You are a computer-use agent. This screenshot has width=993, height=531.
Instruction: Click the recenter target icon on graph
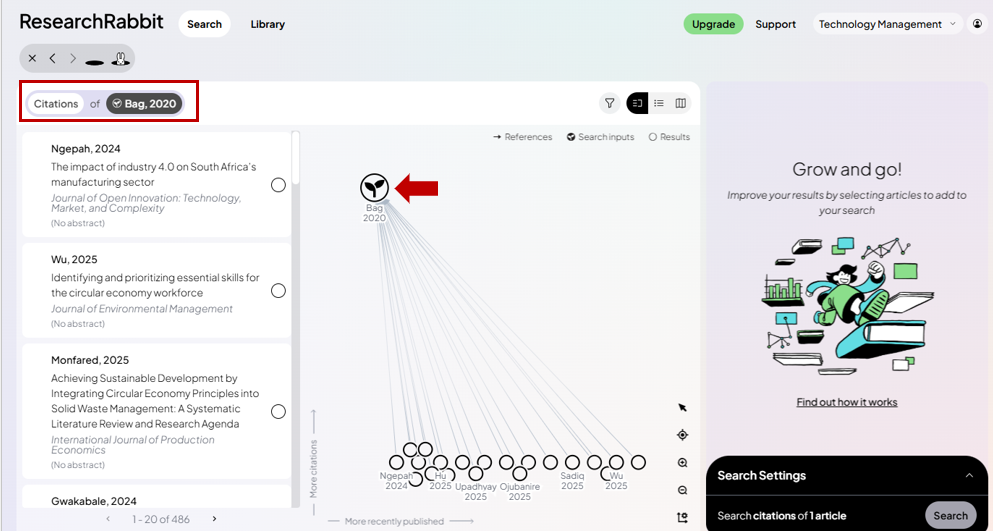tap(682, 435)
